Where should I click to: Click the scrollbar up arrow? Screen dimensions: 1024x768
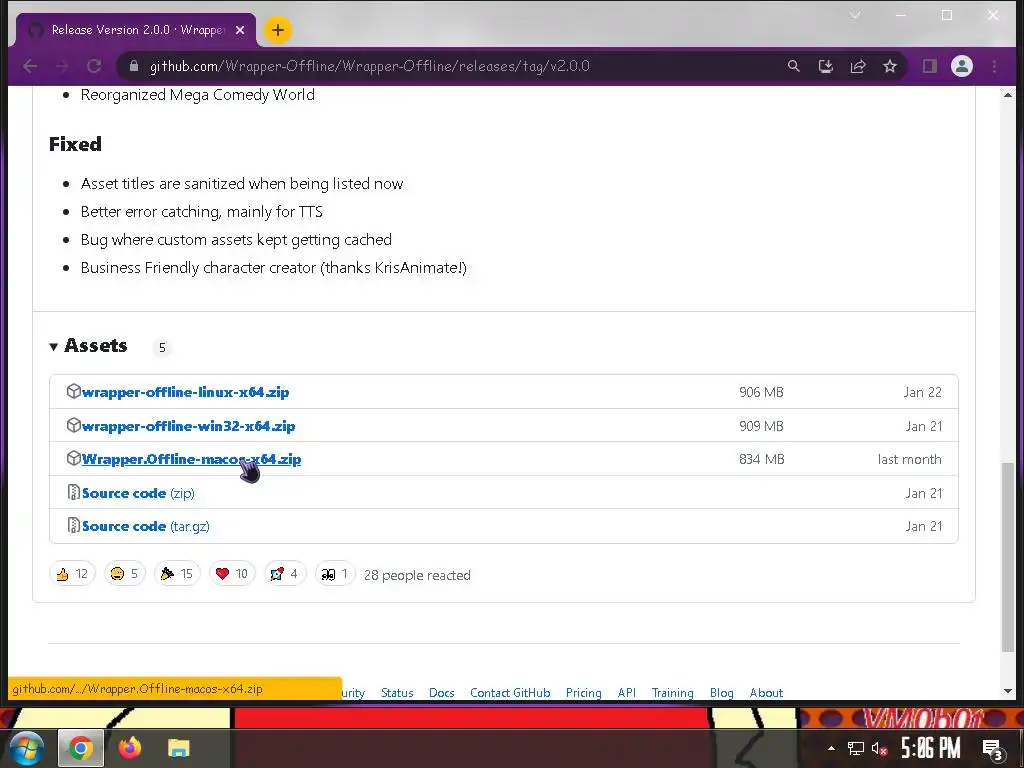pyautogui.click(x=1008, y=95)
